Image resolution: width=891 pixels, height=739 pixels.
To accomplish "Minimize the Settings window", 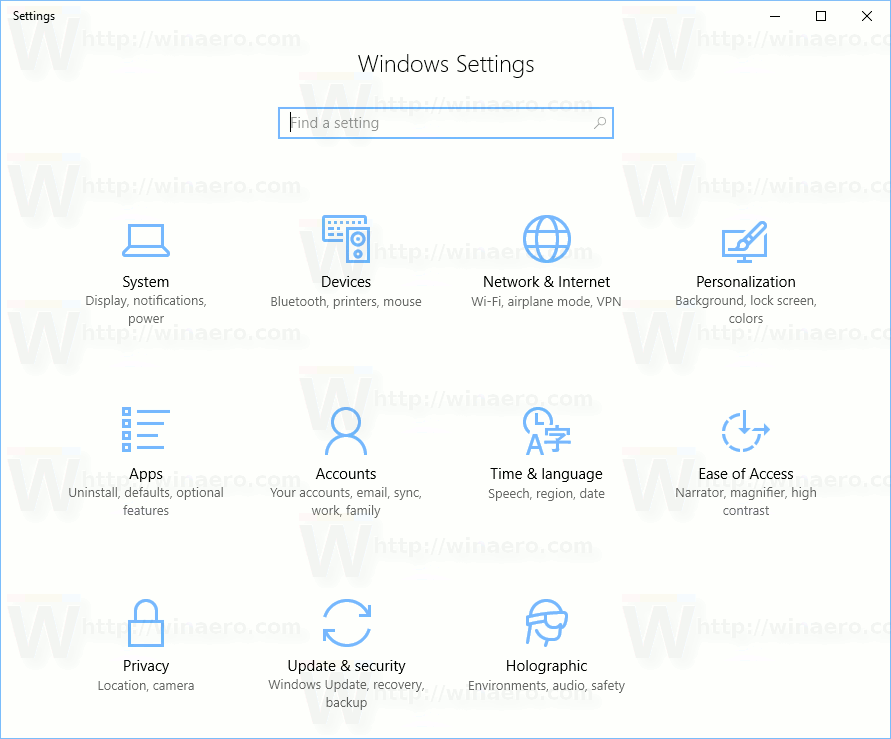I will 775,16.
